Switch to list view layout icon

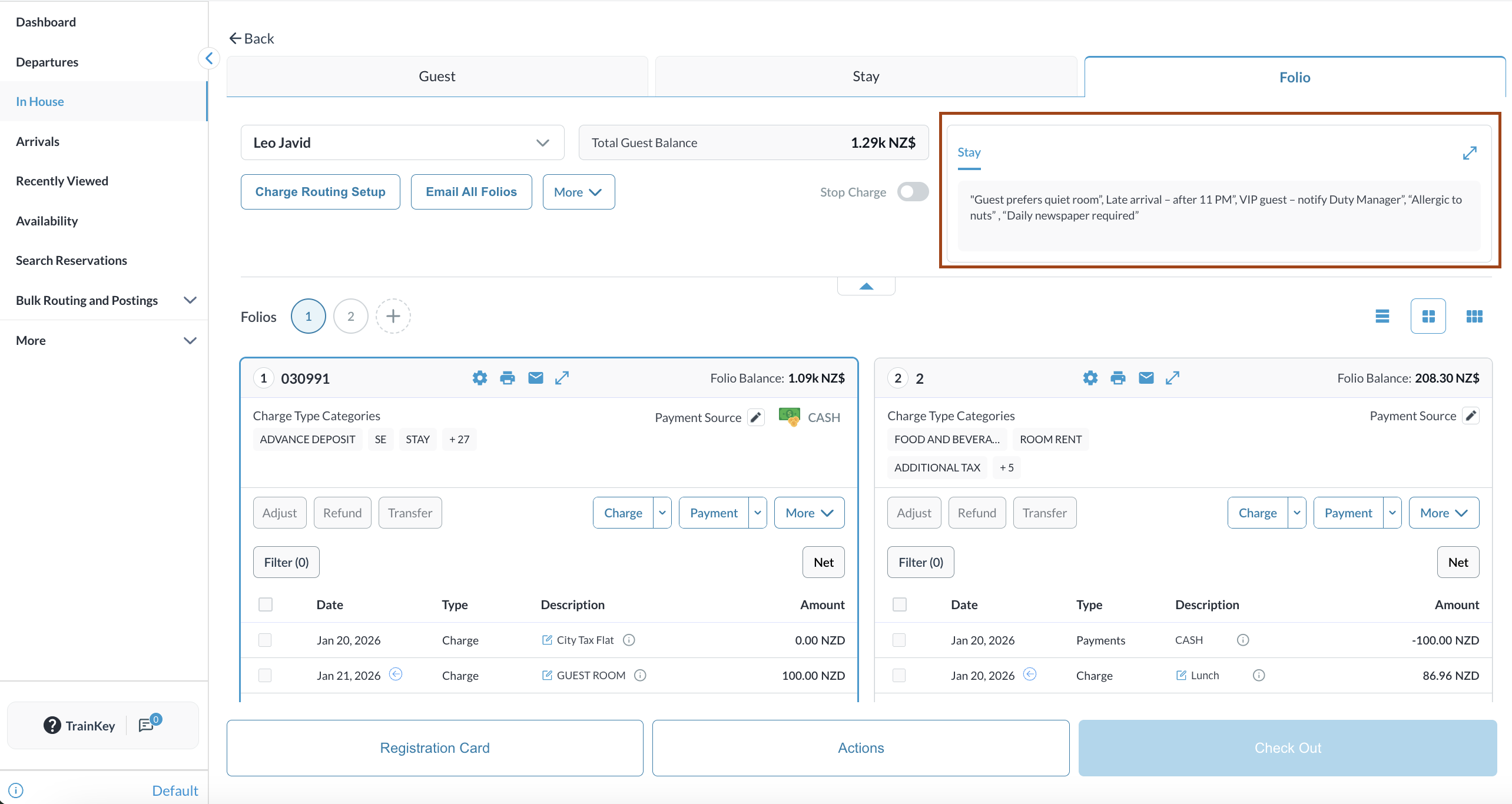[x=1382, y=316]
